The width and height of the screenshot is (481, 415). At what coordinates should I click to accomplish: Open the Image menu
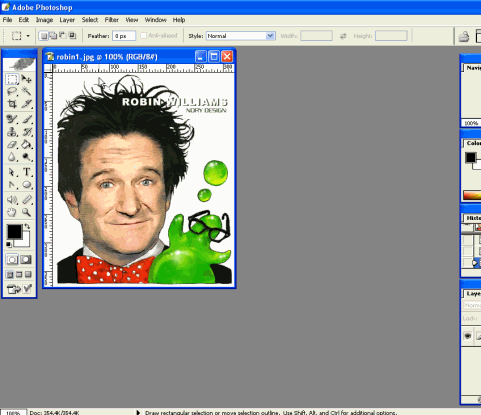click(x=44, y=20)
